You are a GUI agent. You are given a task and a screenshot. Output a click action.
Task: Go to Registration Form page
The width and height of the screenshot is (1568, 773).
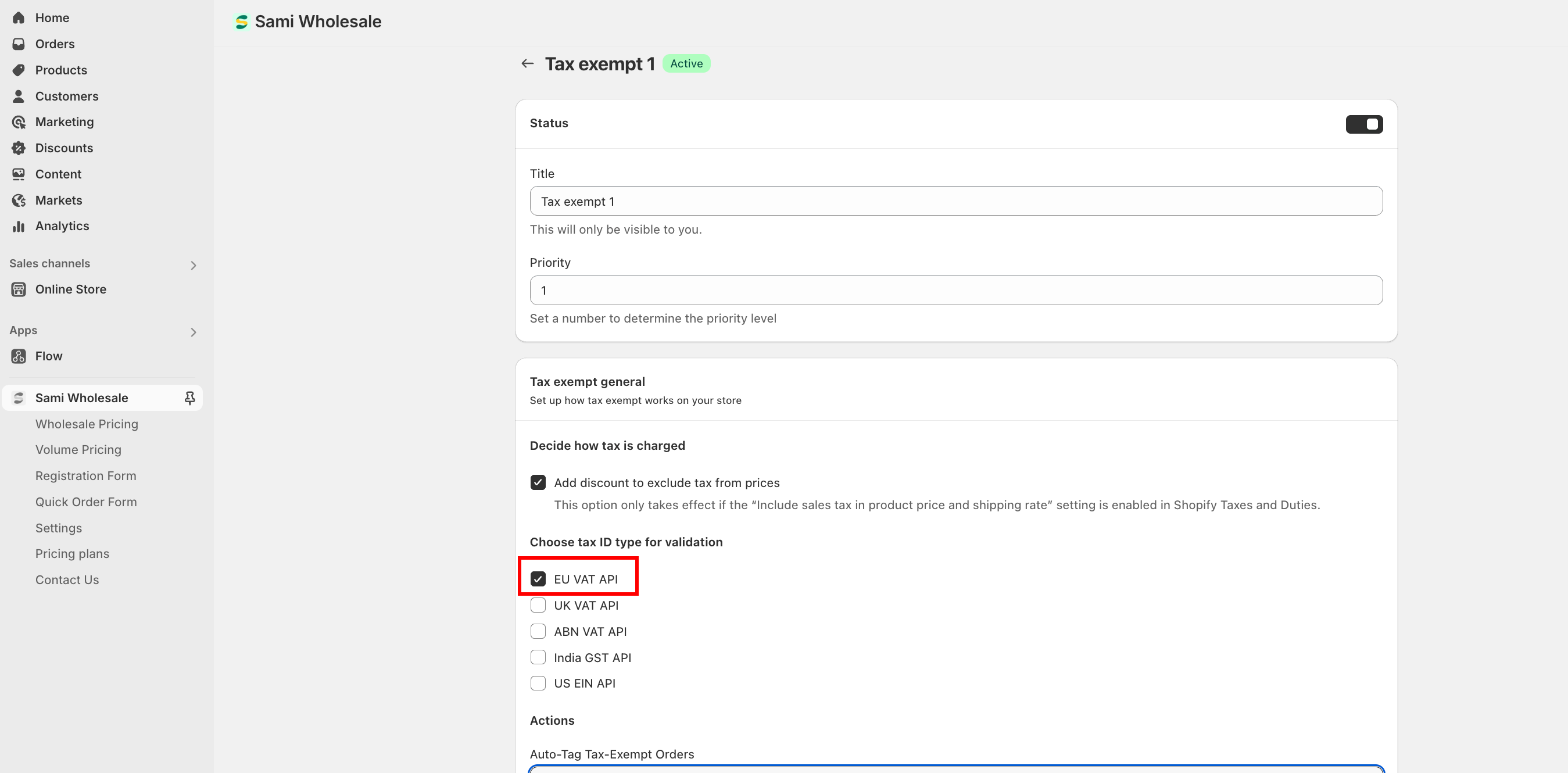click(85, 476)
